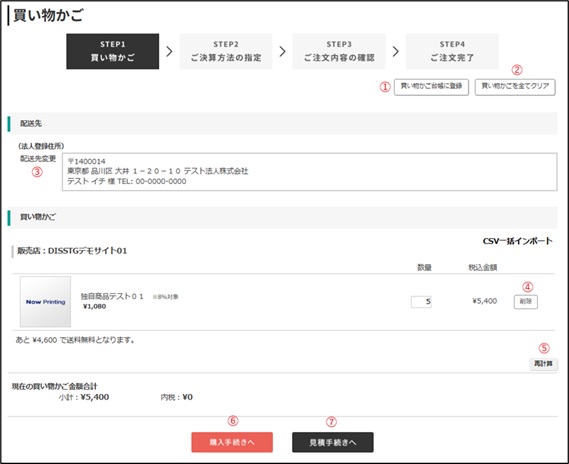Click the Now Printing product thumbnail
The image size is (569, 464).
tap(45, 301)
